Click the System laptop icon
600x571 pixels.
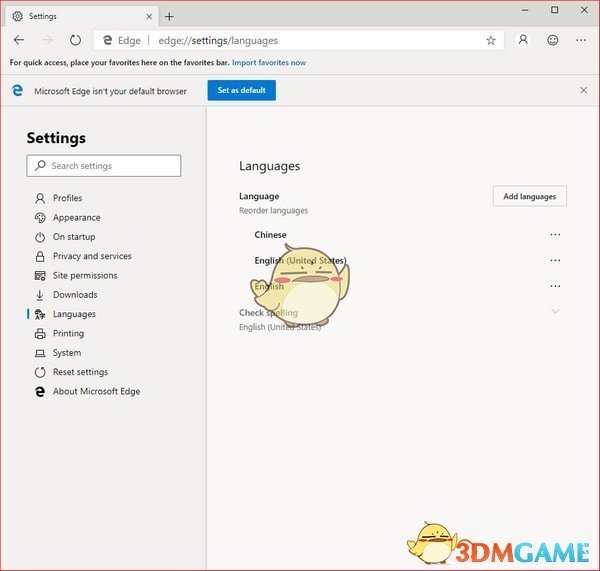40,353
